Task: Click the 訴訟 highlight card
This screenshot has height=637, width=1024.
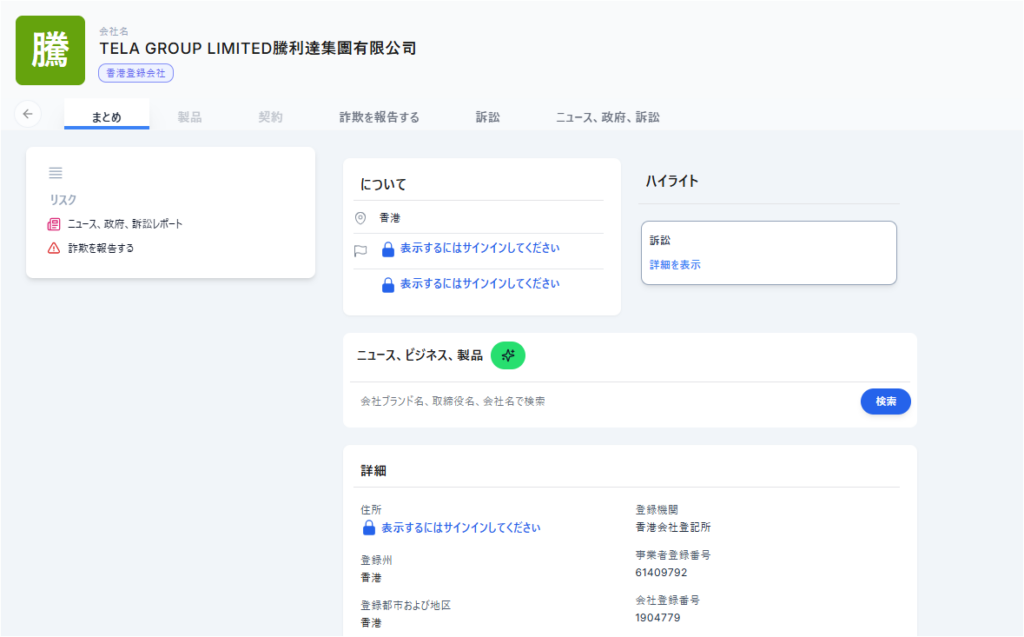Action: (x=769, y=253)
